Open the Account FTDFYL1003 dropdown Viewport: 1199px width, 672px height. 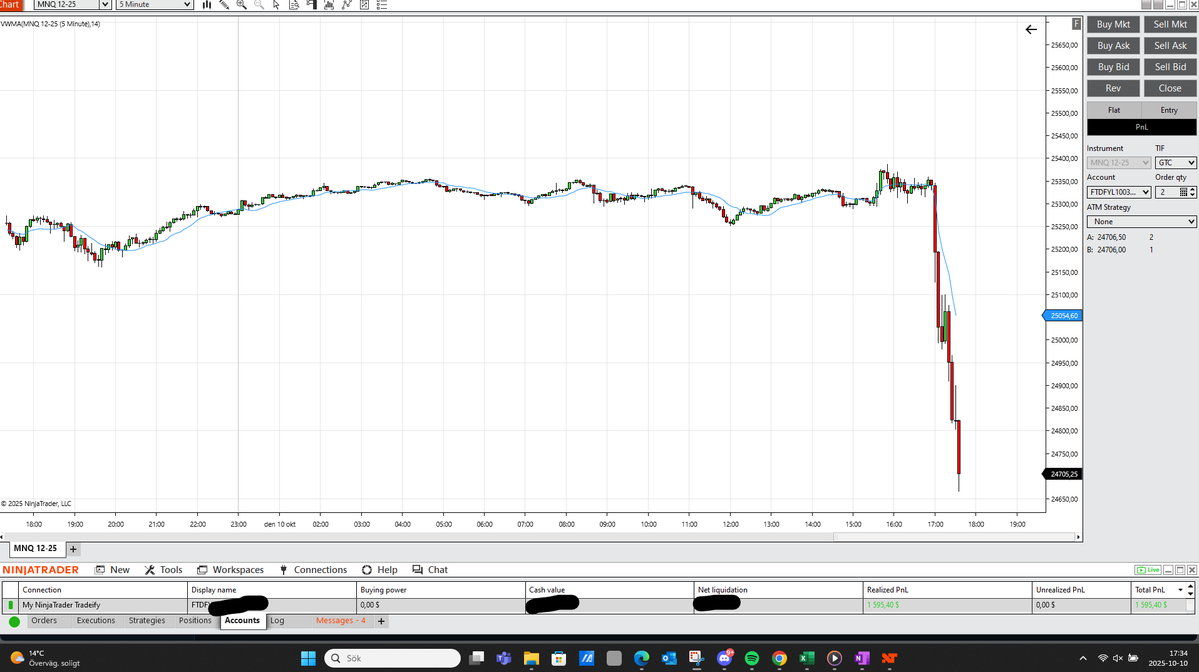pos(1119,192)
